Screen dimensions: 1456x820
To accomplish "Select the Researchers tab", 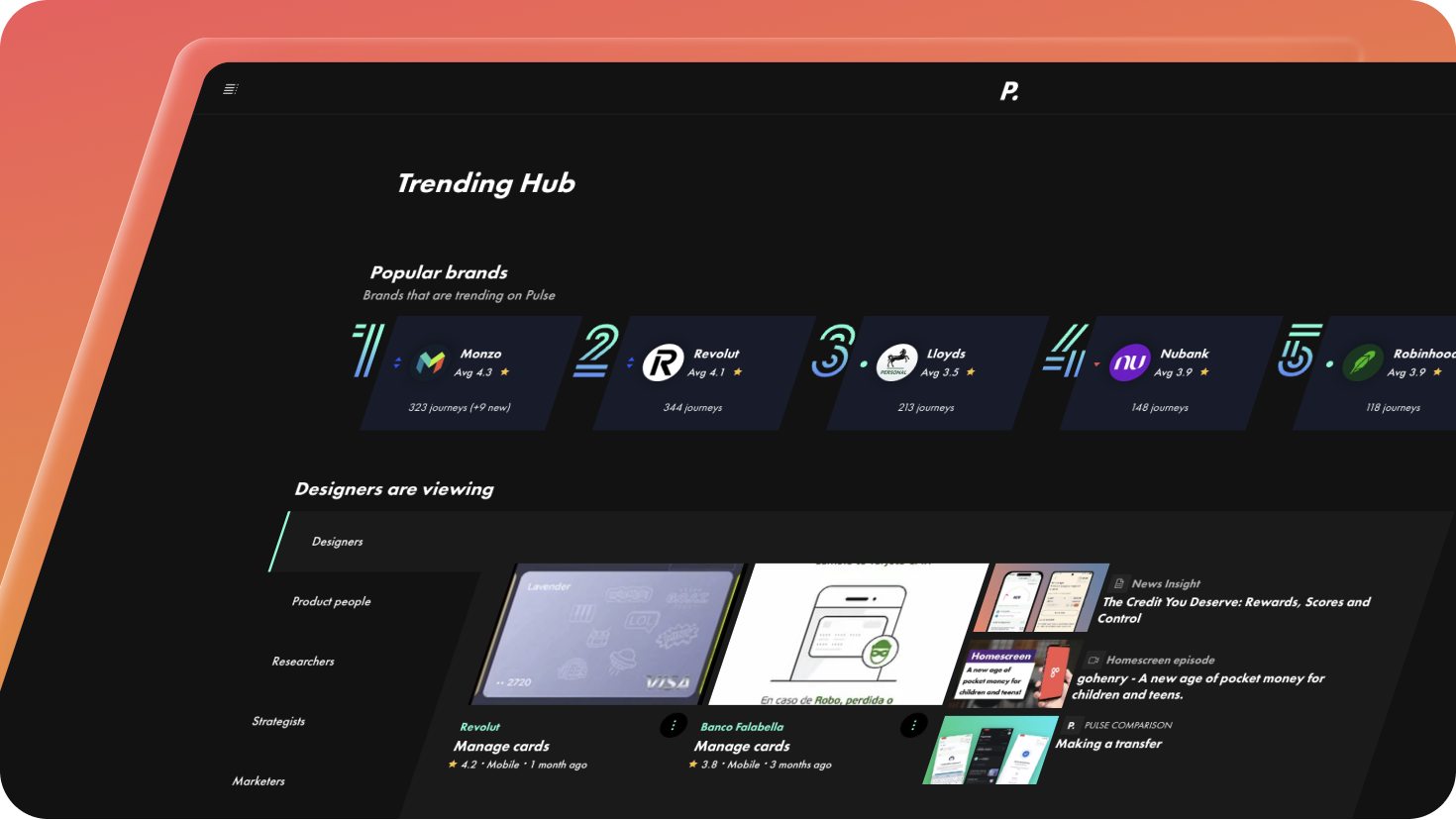I will click(x=303, y=662).
